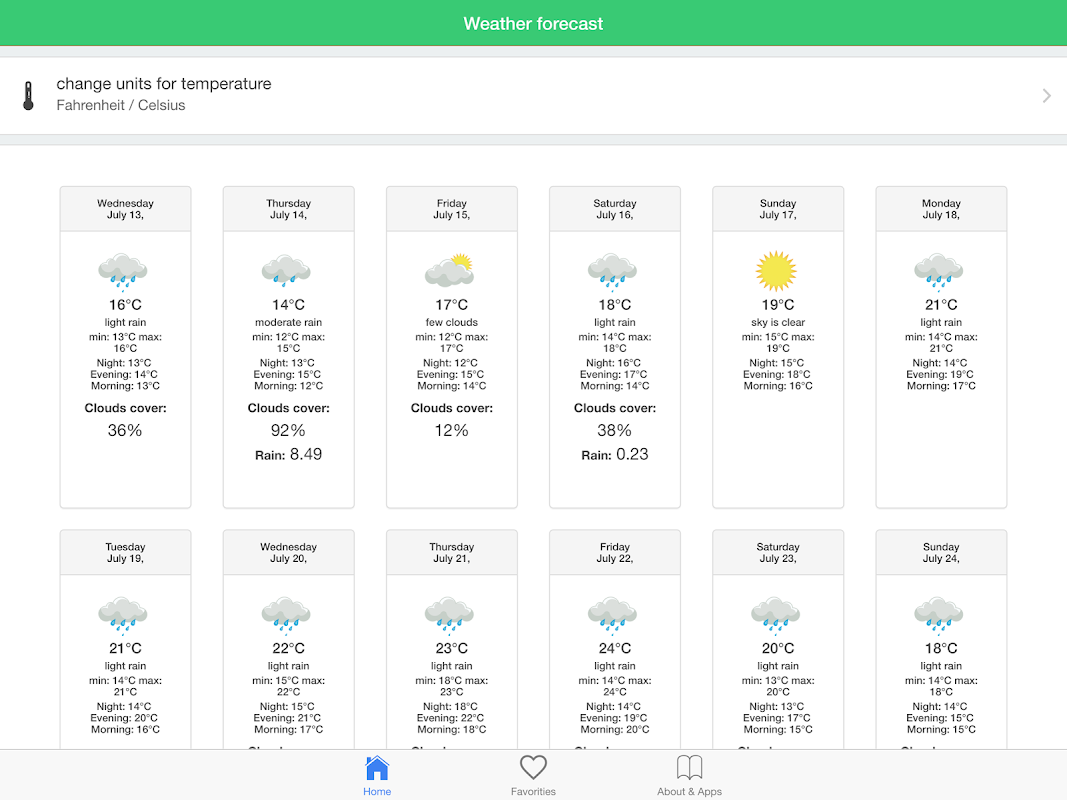This screenshot has height=800, width=1067.
Task: Select the Saturday July 23 card header
Action: [x=778, y=552]
